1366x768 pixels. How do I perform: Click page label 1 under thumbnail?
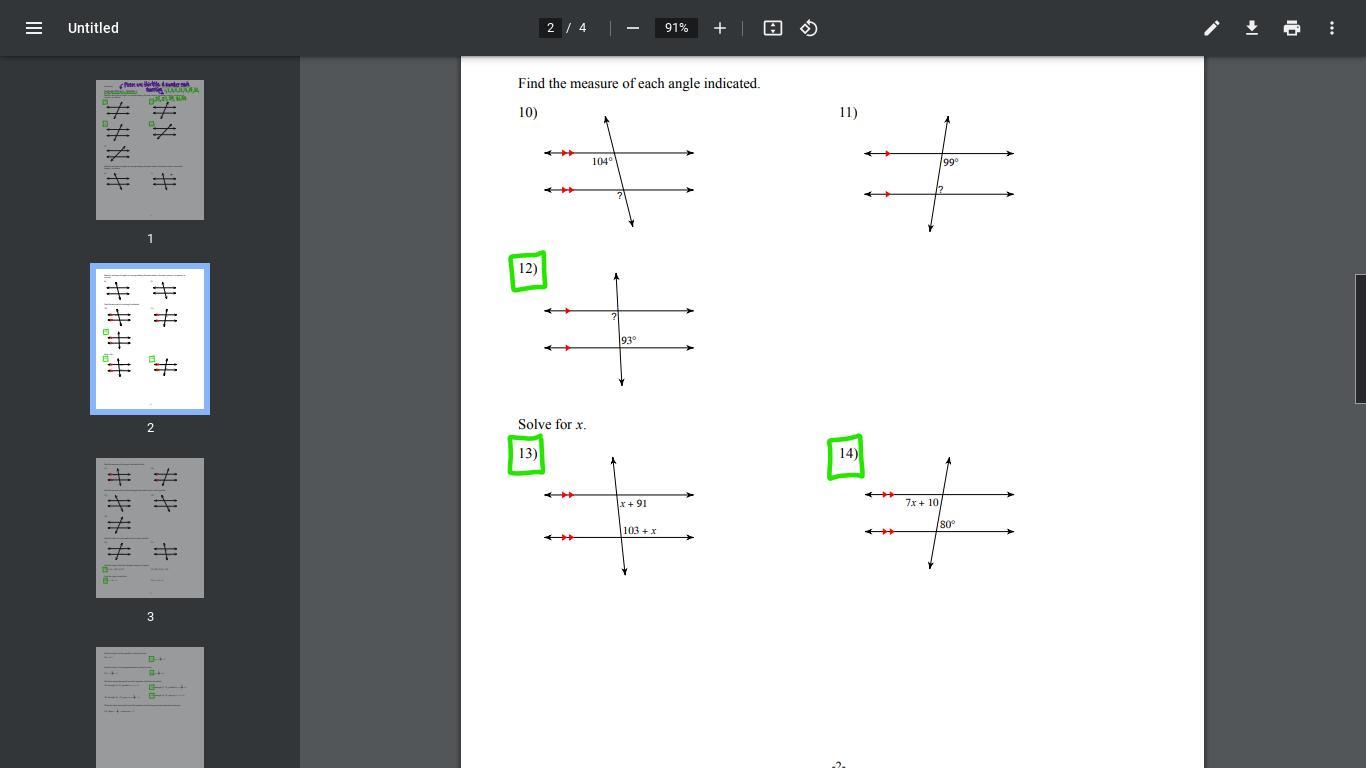[150, 238]
